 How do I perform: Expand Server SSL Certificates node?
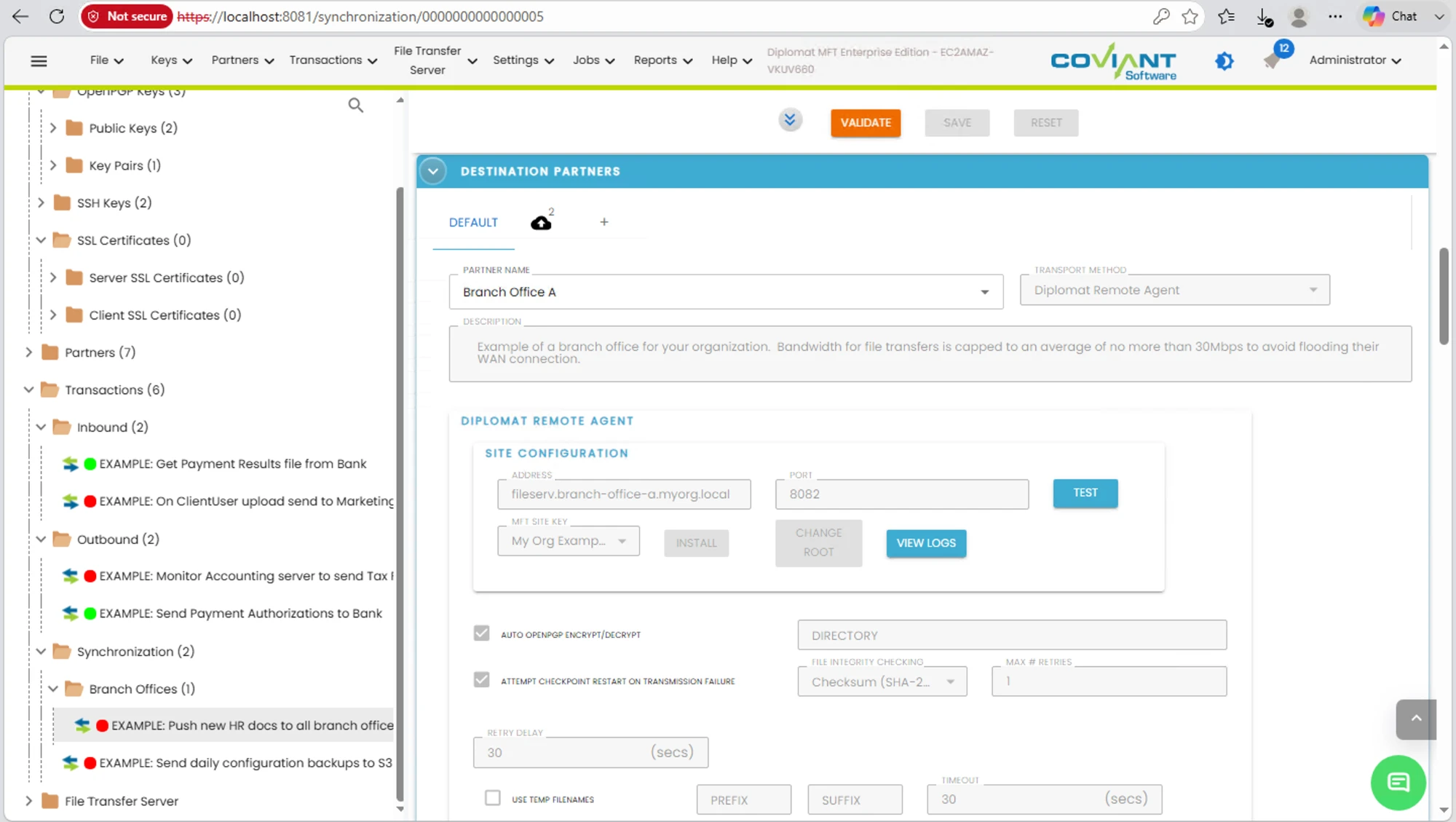pyautogui.click(x=53, y=277)
